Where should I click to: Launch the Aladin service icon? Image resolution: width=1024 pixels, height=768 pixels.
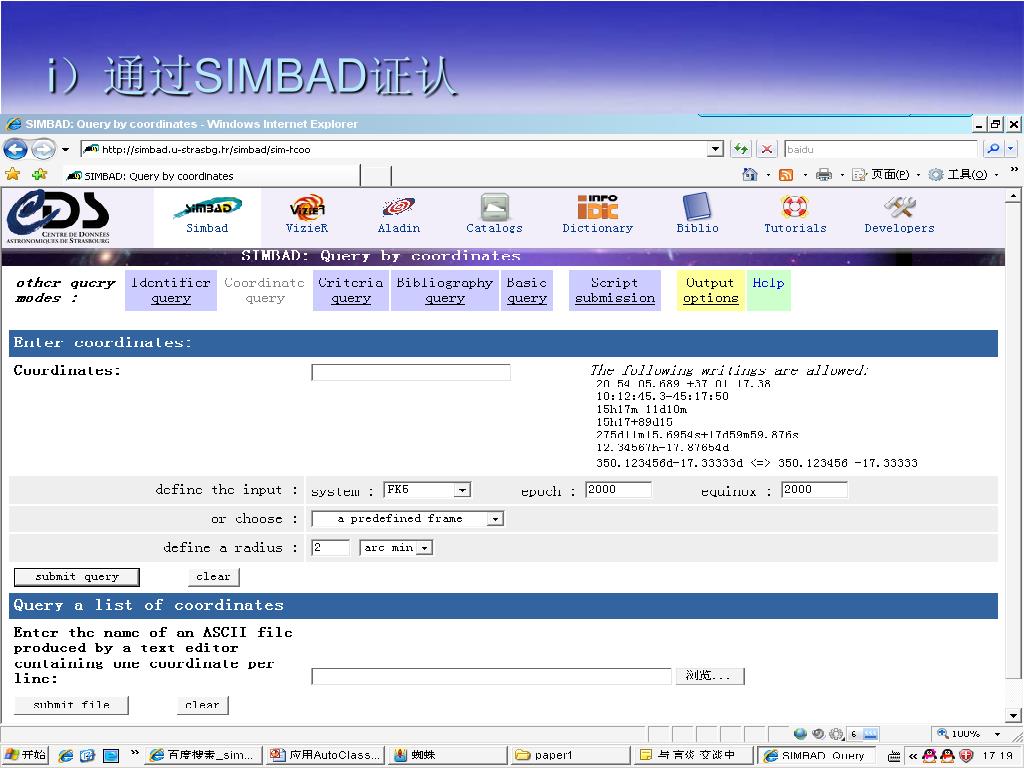(x=398, y=215)
